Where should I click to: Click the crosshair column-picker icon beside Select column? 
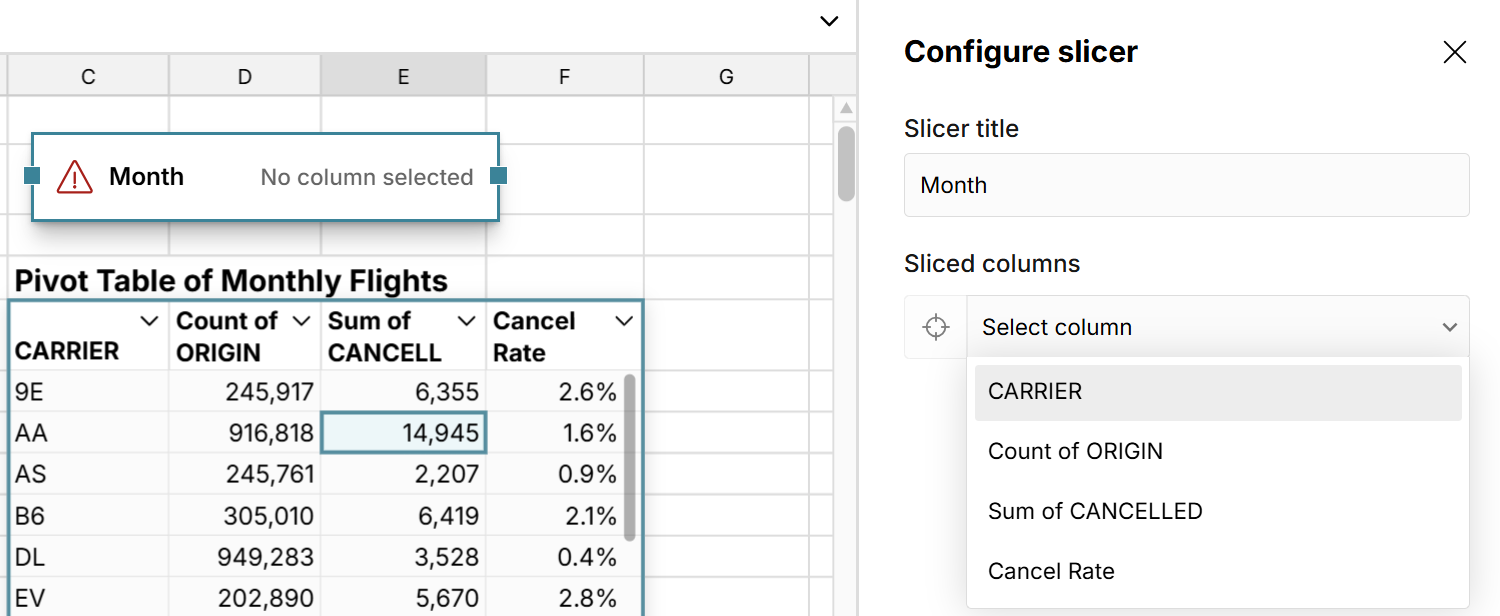click(x=935, y=326)
